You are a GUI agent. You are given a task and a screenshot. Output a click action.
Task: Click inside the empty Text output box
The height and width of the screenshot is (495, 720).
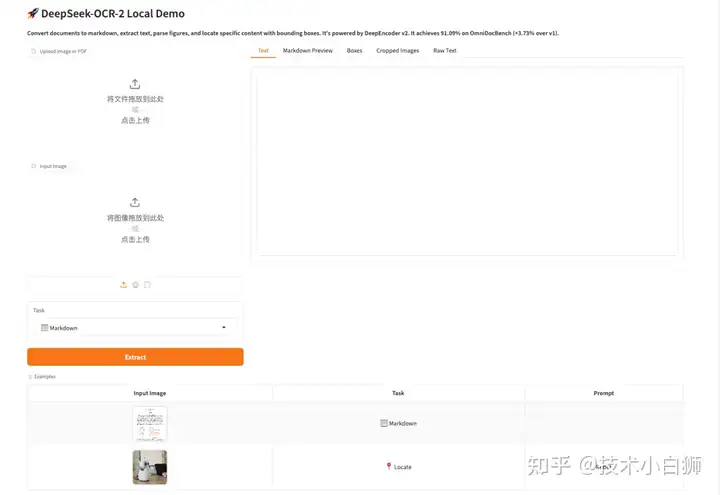[x=467, y=163]
